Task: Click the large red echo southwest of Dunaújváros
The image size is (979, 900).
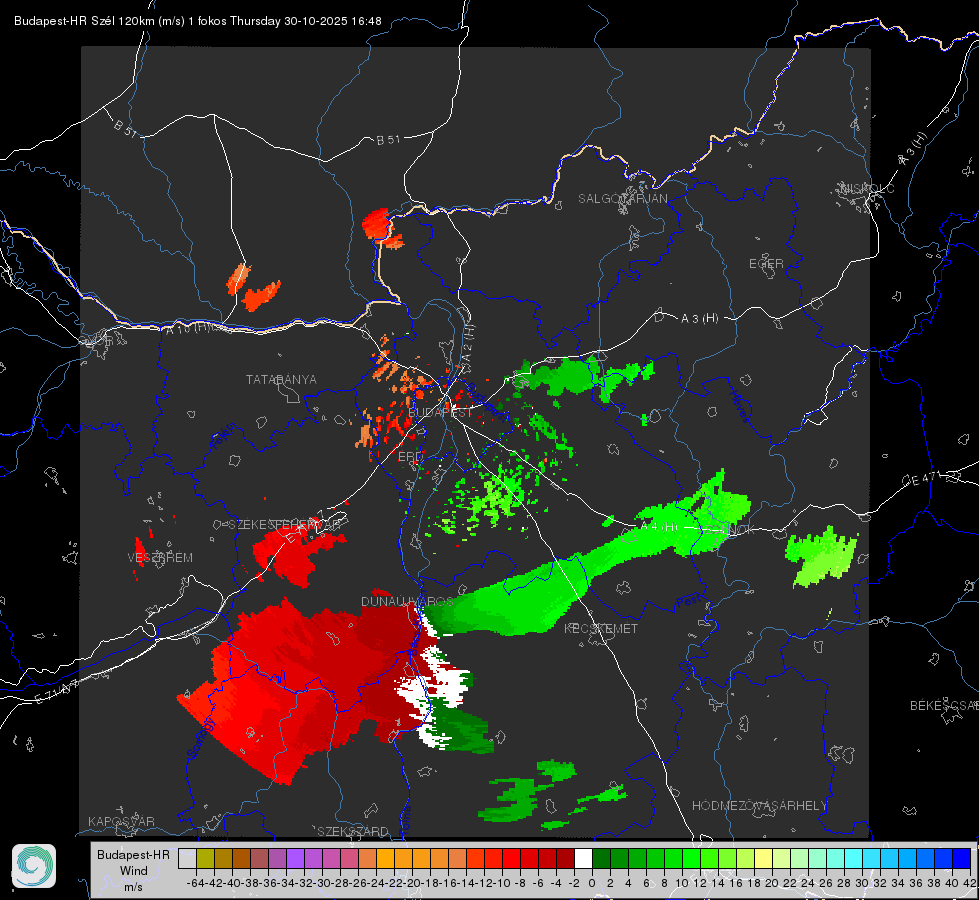Action: click(312, 681)
